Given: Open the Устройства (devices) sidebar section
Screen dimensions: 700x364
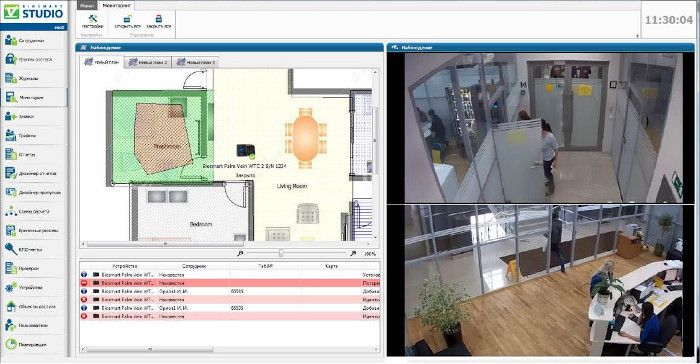Looking at the screenshot, I should coord(34,287).
